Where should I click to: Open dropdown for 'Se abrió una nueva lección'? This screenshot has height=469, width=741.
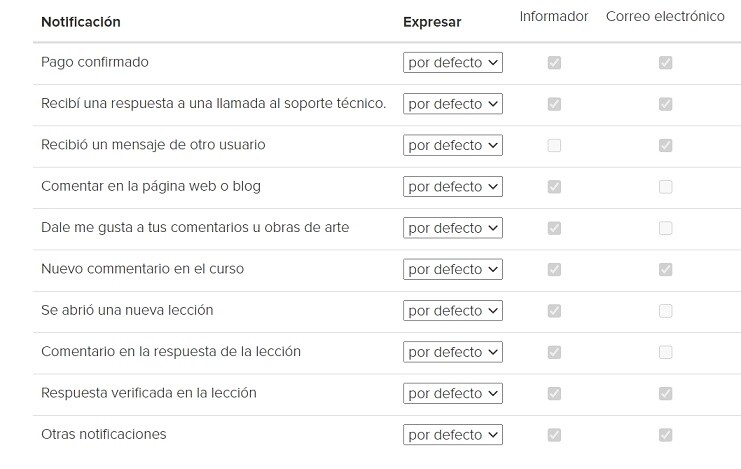click(x=453, y=311)
